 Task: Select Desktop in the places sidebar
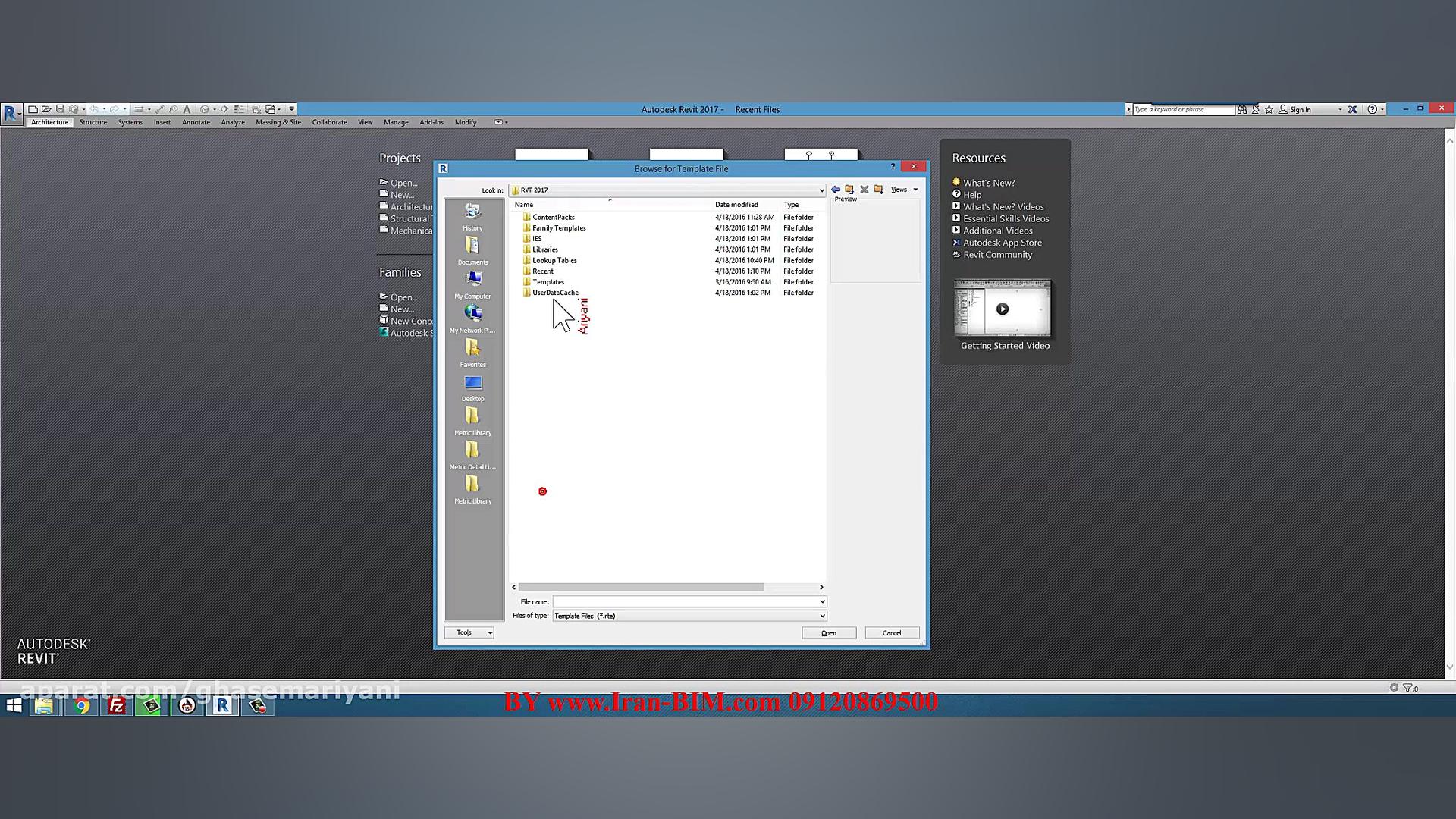click(472, 388)
